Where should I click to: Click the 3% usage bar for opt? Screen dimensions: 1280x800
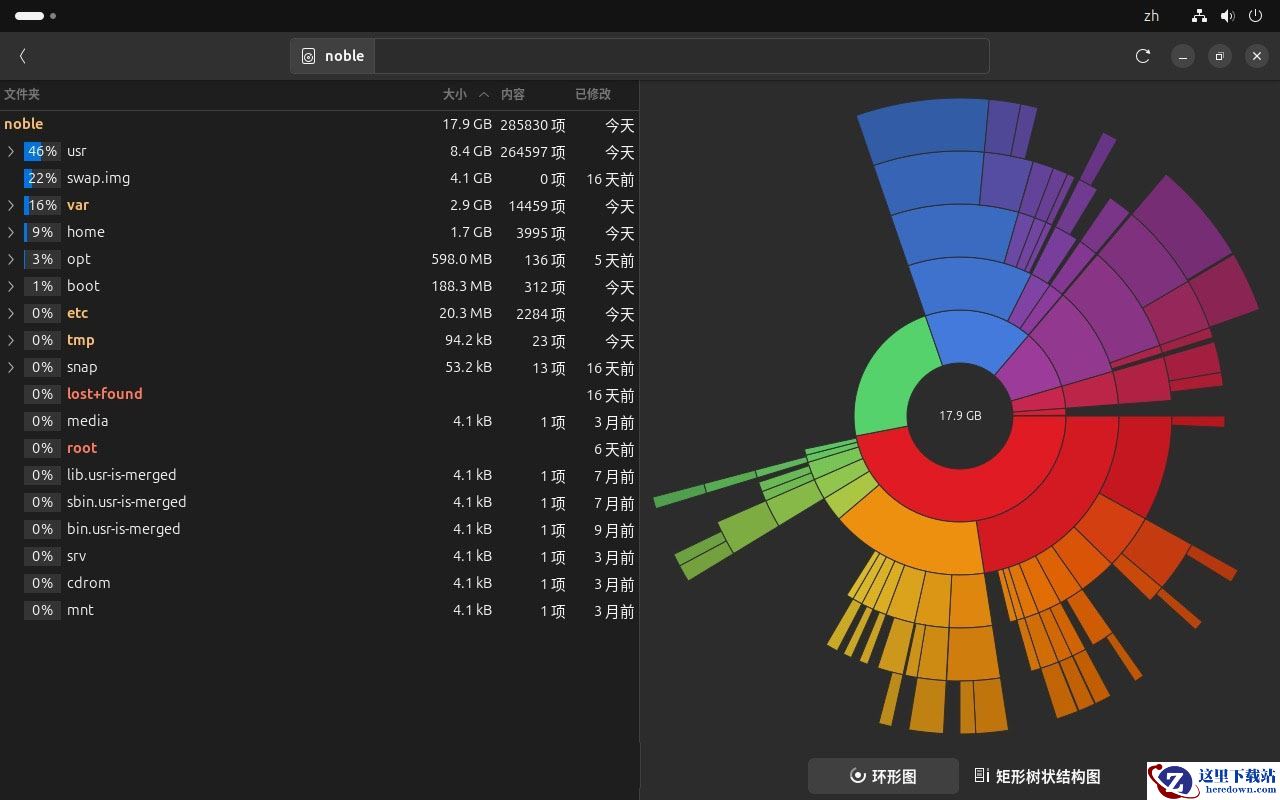coord(42,259)
